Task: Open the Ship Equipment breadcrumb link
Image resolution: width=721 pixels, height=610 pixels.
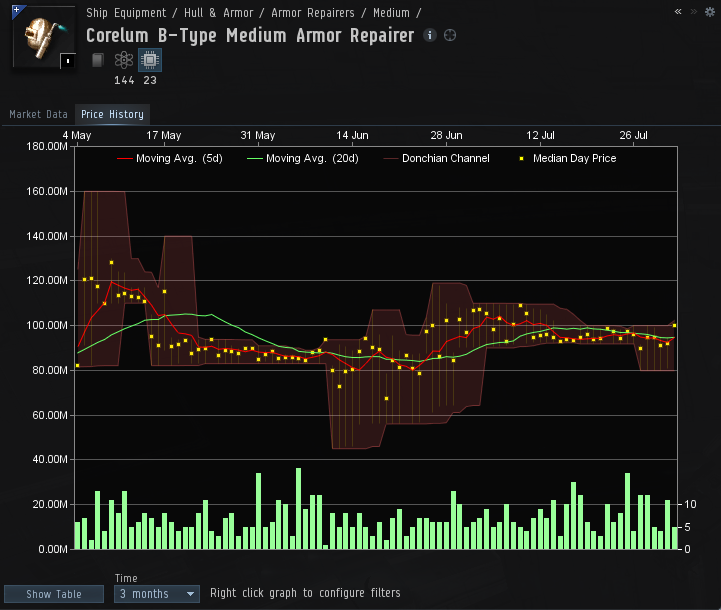Action: point(126,13)
